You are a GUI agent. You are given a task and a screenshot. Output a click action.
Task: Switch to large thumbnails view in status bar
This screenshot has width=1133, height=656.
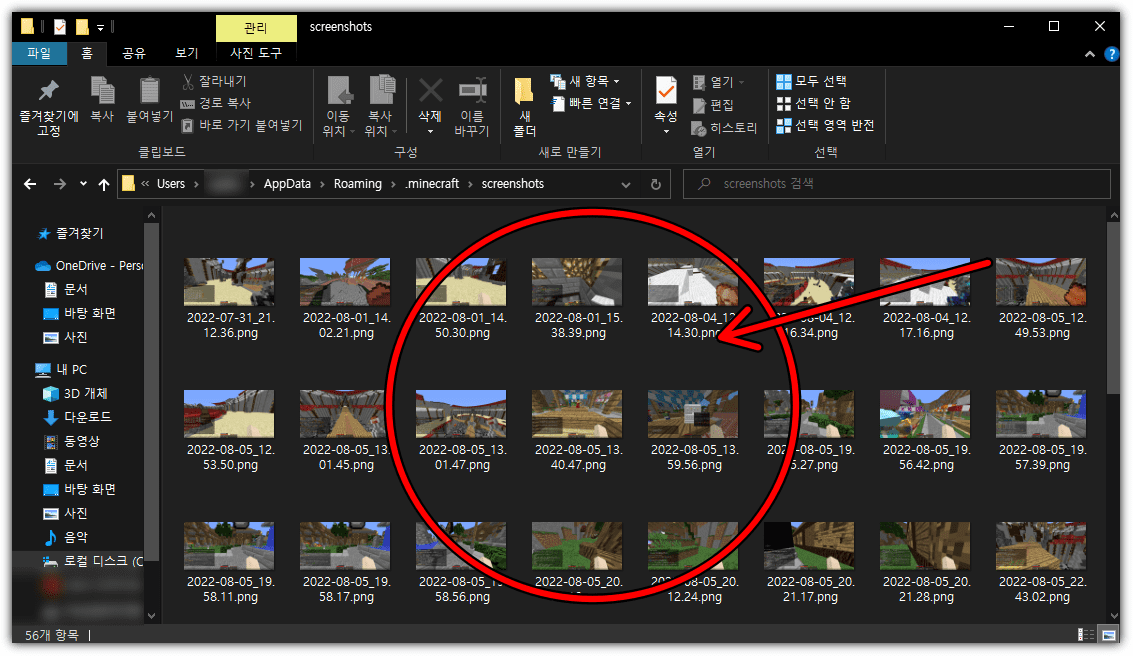coord(1108,634)
